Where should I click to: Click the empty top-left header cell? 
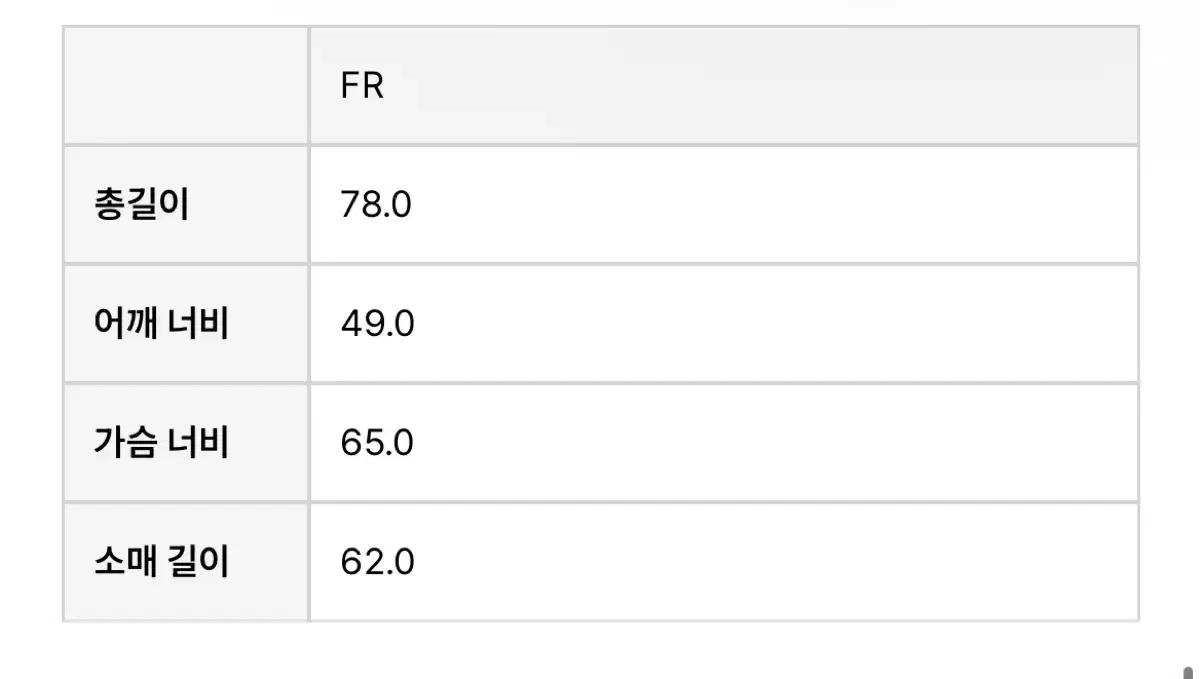tap(186, 86)
